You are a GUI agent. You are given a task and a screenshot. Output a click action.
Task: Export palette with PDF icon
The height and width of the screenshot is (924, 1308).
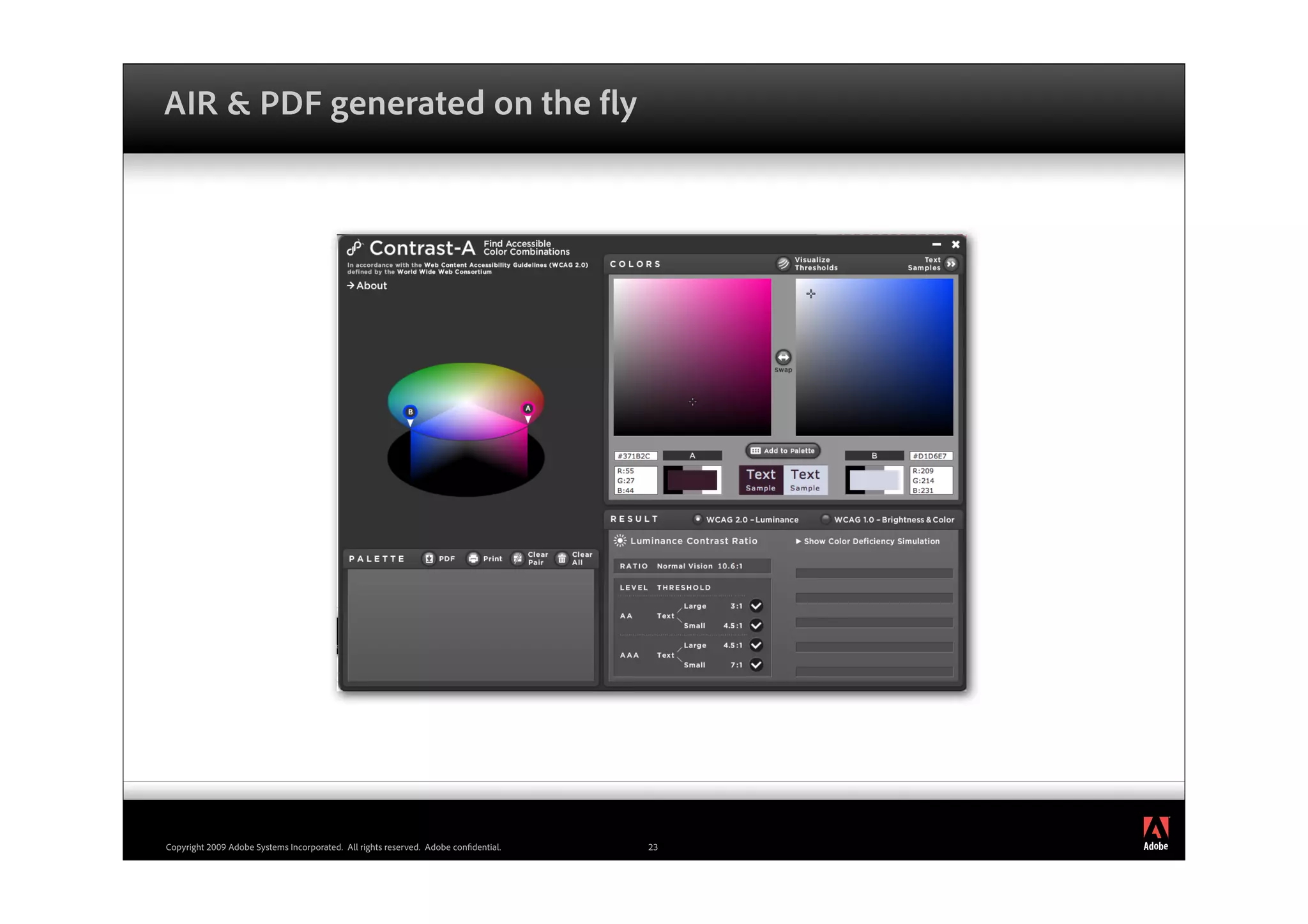pos(429,559)
